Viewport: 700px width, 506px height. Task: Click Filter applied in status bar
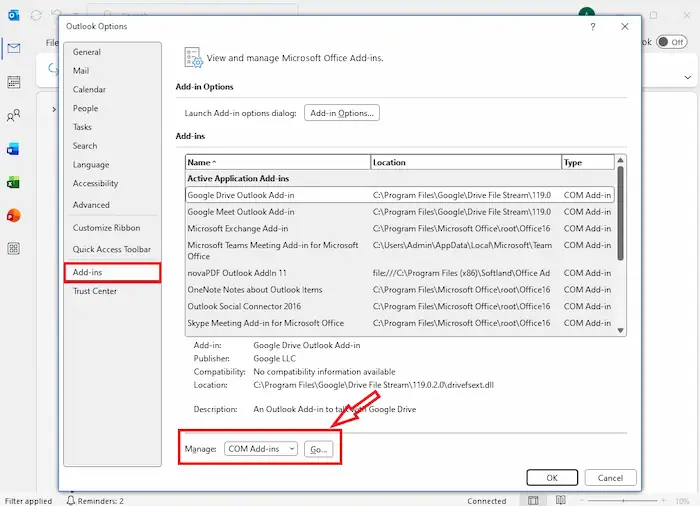(29, 501)
